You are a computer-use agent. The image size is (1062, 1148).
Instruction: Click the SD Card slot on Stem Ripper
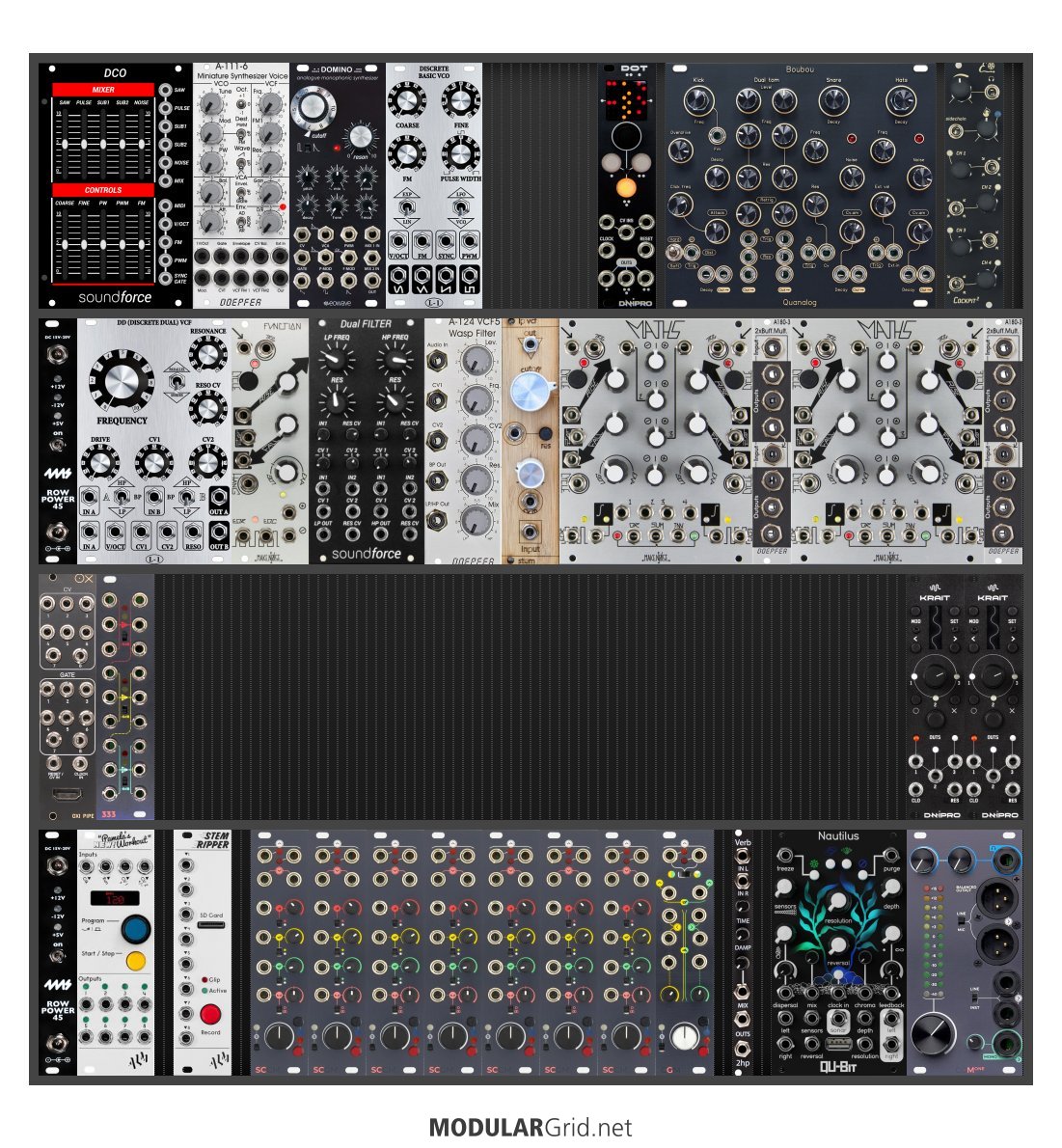click(210, 924)
